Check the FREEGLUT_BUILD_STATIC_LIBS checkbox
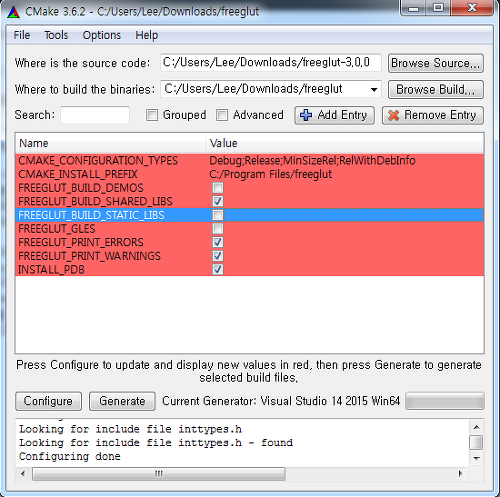 coord(218,215)
